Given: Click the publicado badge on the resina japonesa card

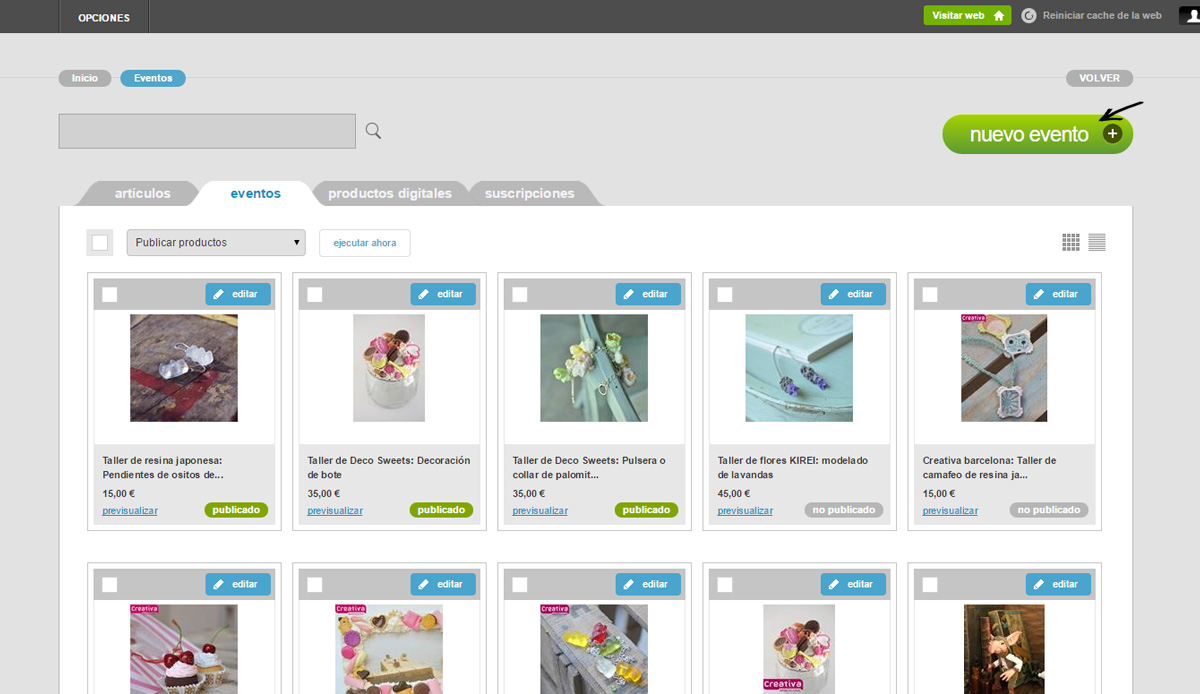Looking at the screenshot, I should 236,510.
